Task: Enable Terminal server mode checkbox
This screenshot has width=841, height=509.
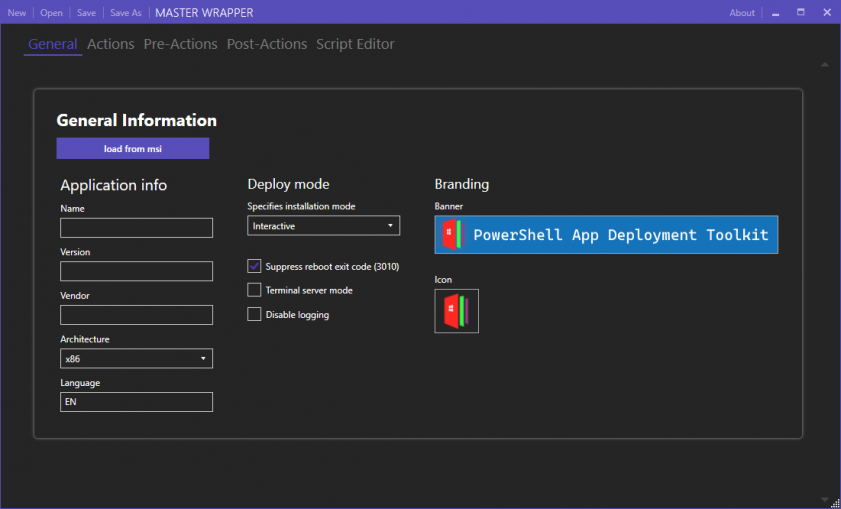Action: click(254, 290)
